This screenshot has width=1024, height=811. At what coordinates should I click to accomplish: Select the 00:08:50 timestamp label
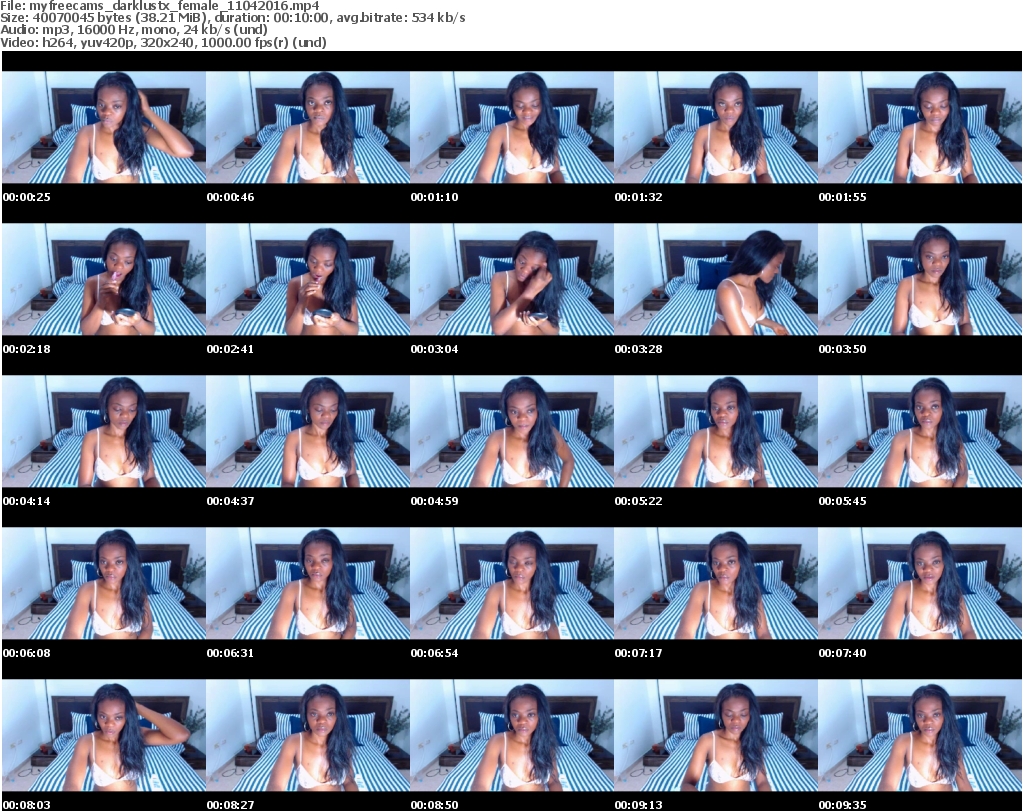tap(434, 803)
